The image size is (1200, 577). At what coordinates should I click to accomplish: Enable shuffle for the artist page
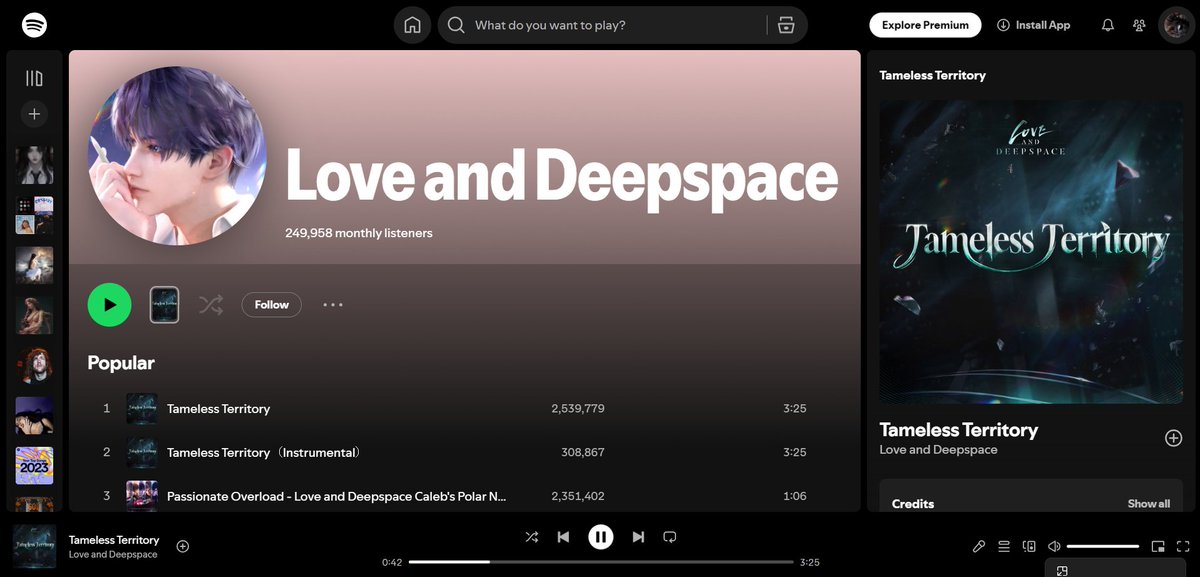click(210, 305)
